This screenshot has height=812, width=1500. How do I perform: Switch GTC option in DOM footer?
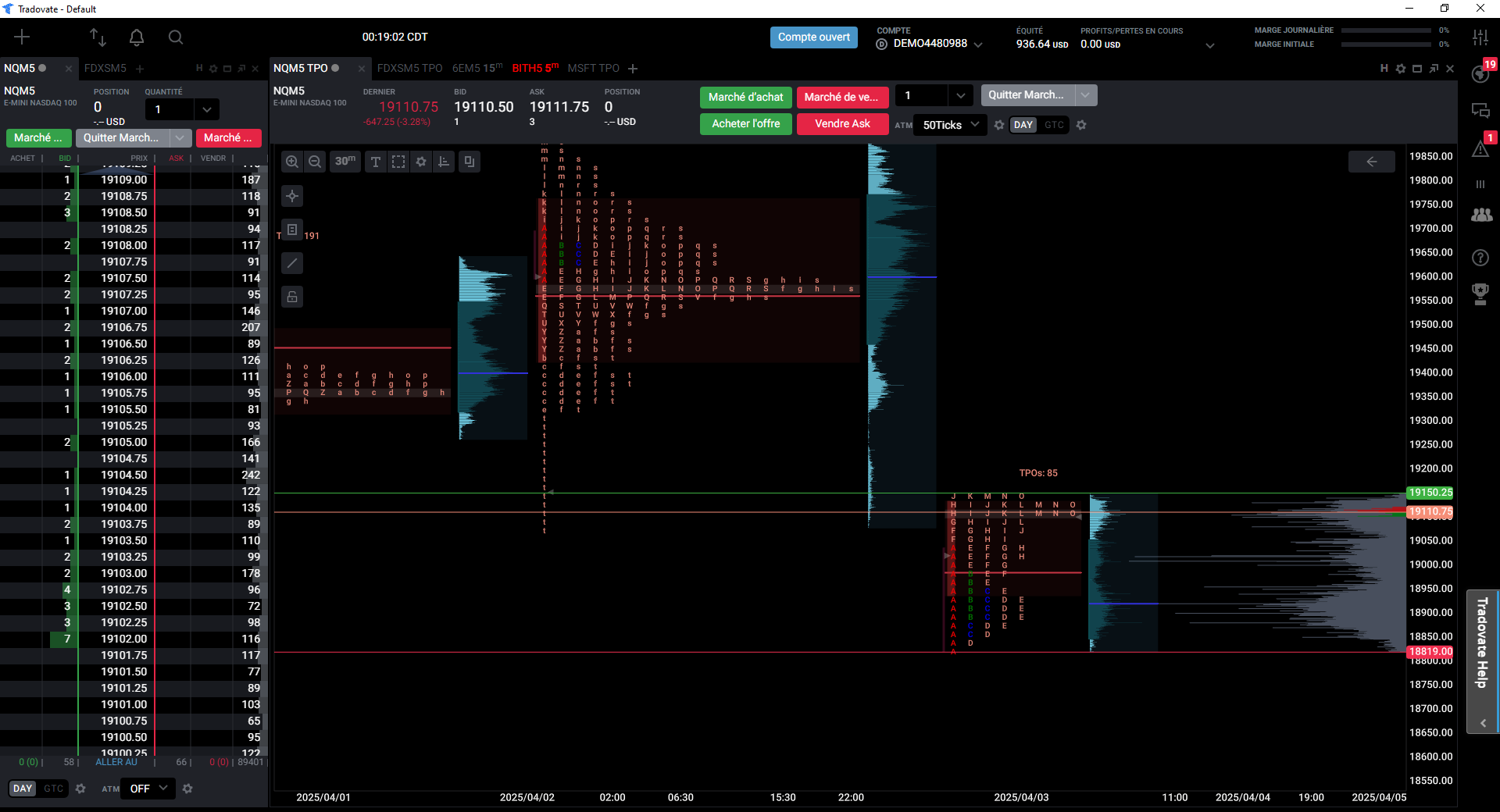coord(53,789)
